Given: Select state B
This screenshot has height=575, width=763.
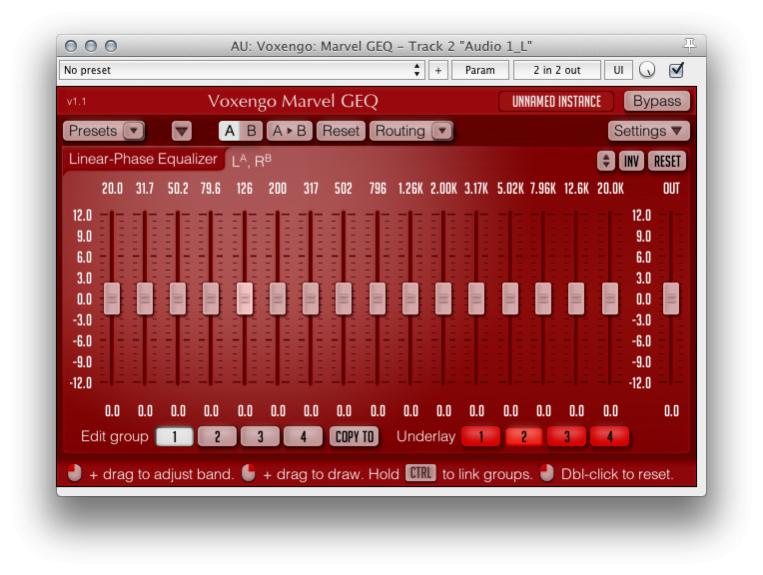Looking at the screenshot, I should tap(252, 131).
